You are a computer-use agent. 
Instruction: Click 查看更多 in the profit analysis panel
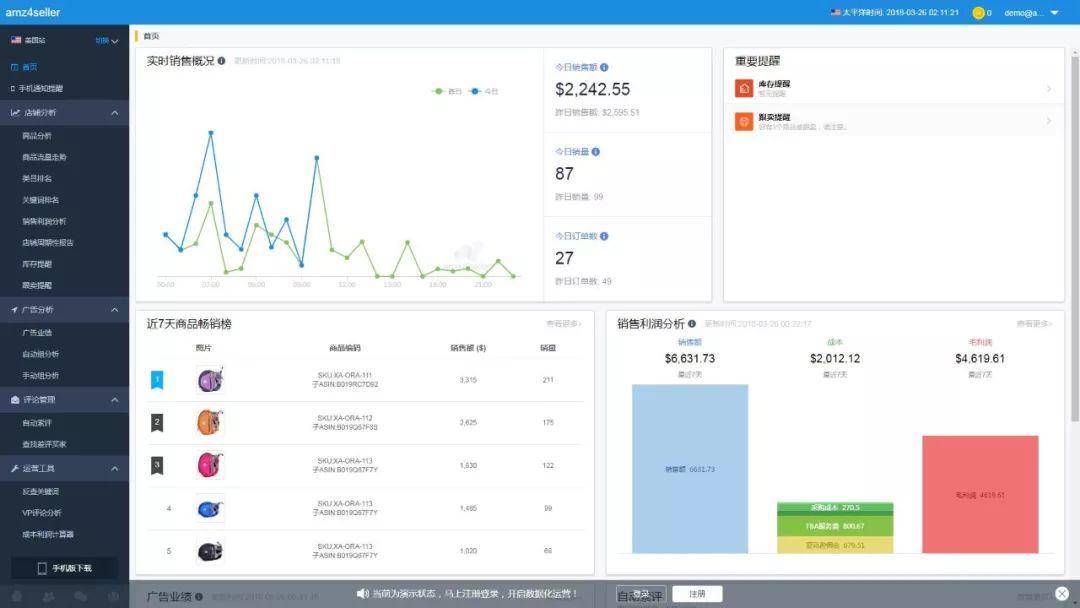coord(1034,324)
